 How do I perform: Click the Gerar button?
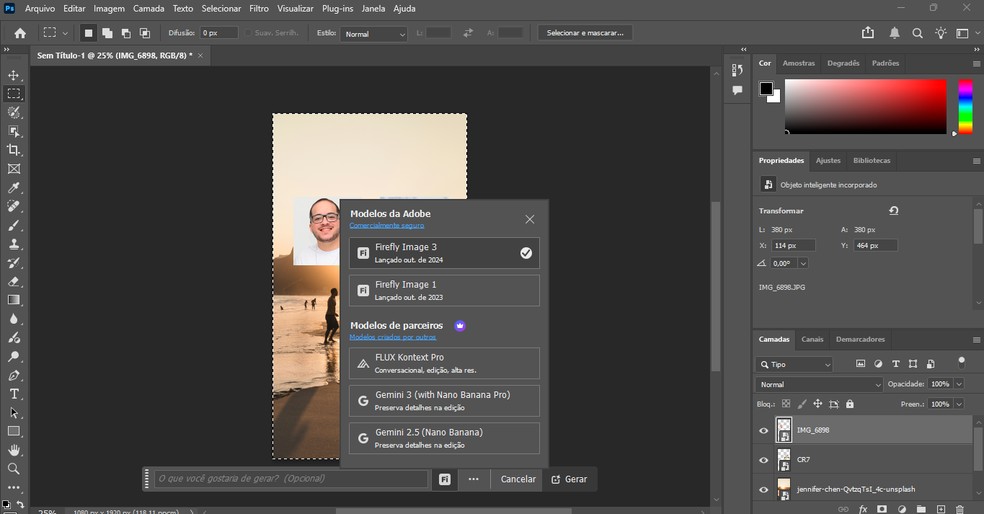[569, 479]
